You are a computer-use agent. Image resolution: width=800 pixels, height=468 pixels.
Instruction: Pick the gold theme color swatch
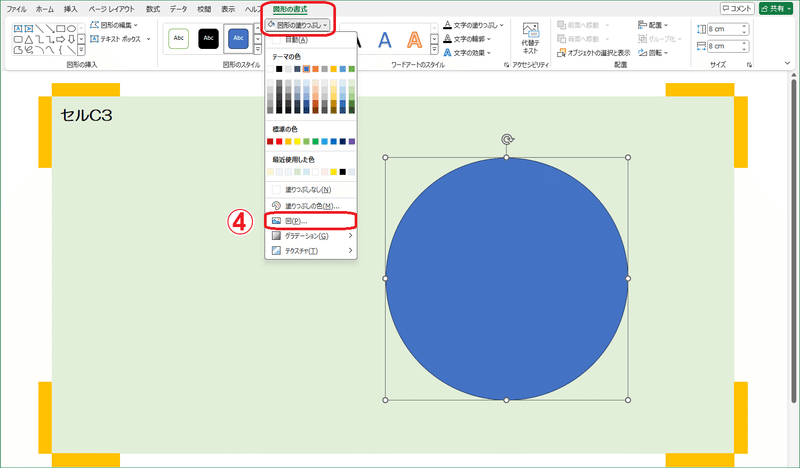click(x=334, y=69)
